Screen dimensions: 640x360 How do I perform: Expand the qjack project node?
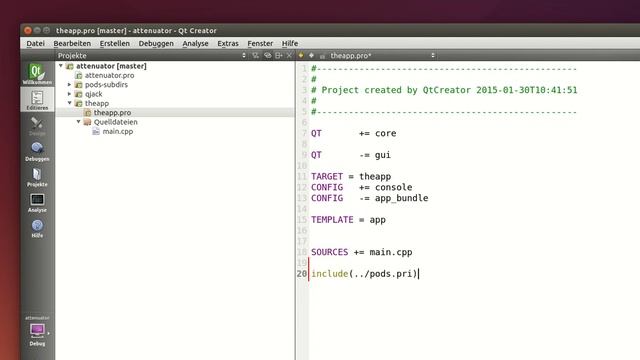click(69, 94)
